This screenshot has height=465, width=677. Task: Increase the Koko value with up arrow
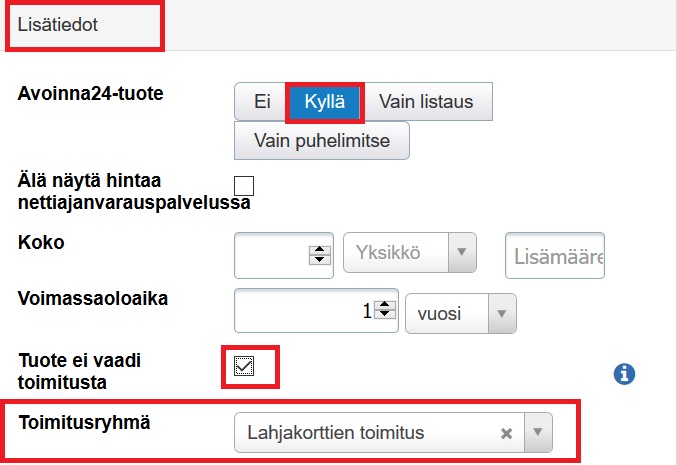pyautogui.click(x=319, y=249)
